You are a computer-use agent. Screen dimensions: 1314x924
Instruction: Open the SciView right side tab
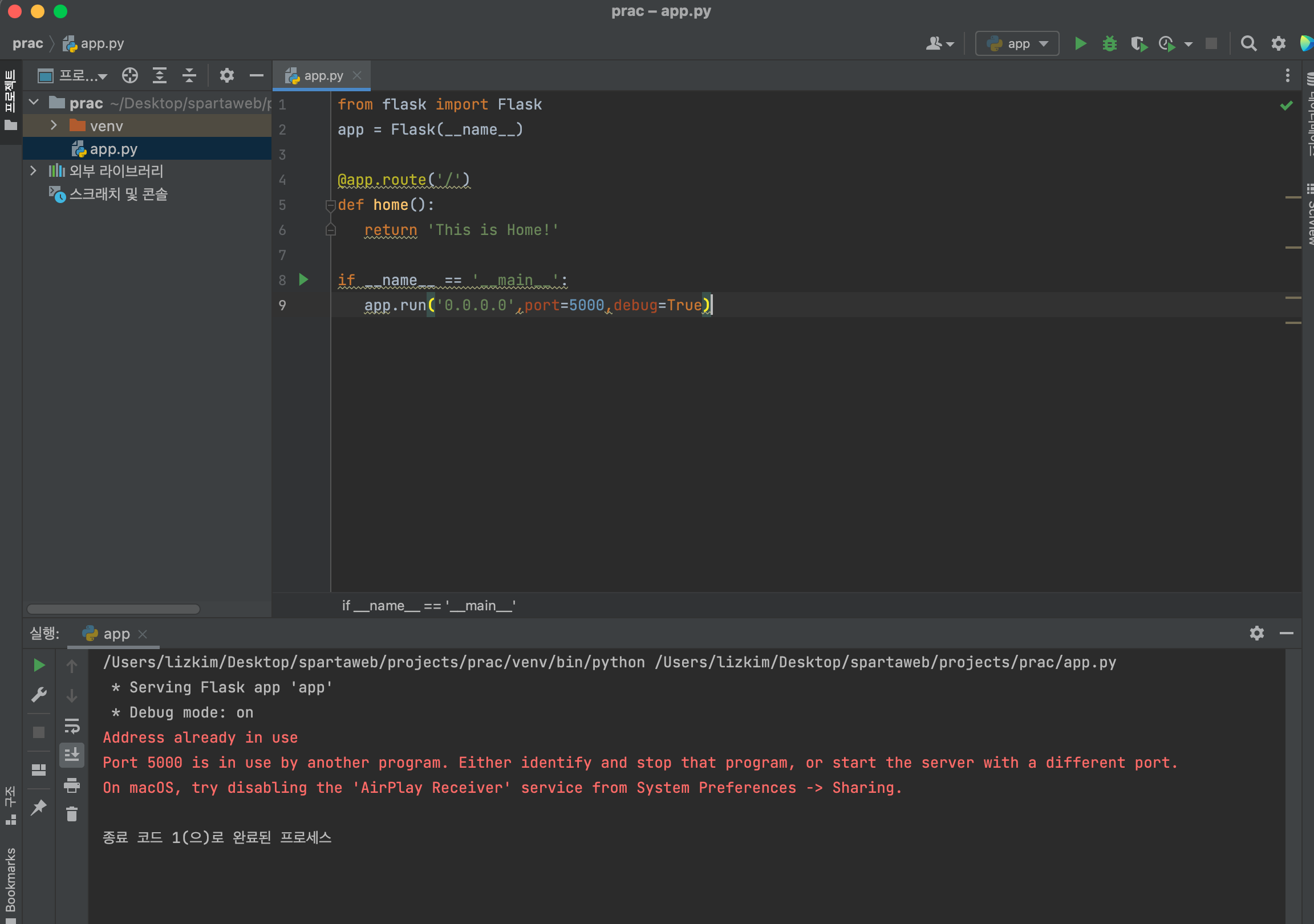1309,214
